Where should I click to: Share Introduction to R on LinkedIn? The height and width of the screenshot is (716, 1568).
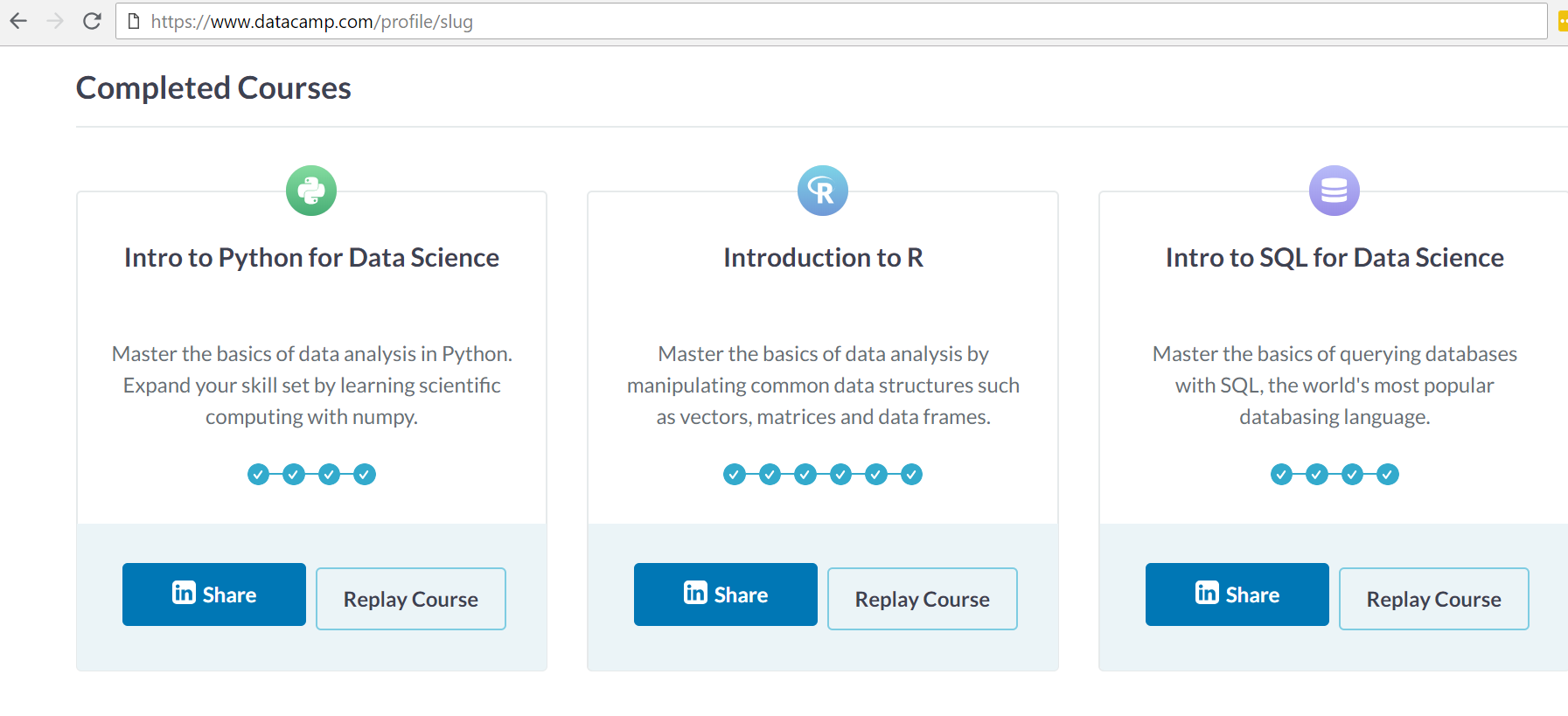point(726,594)
